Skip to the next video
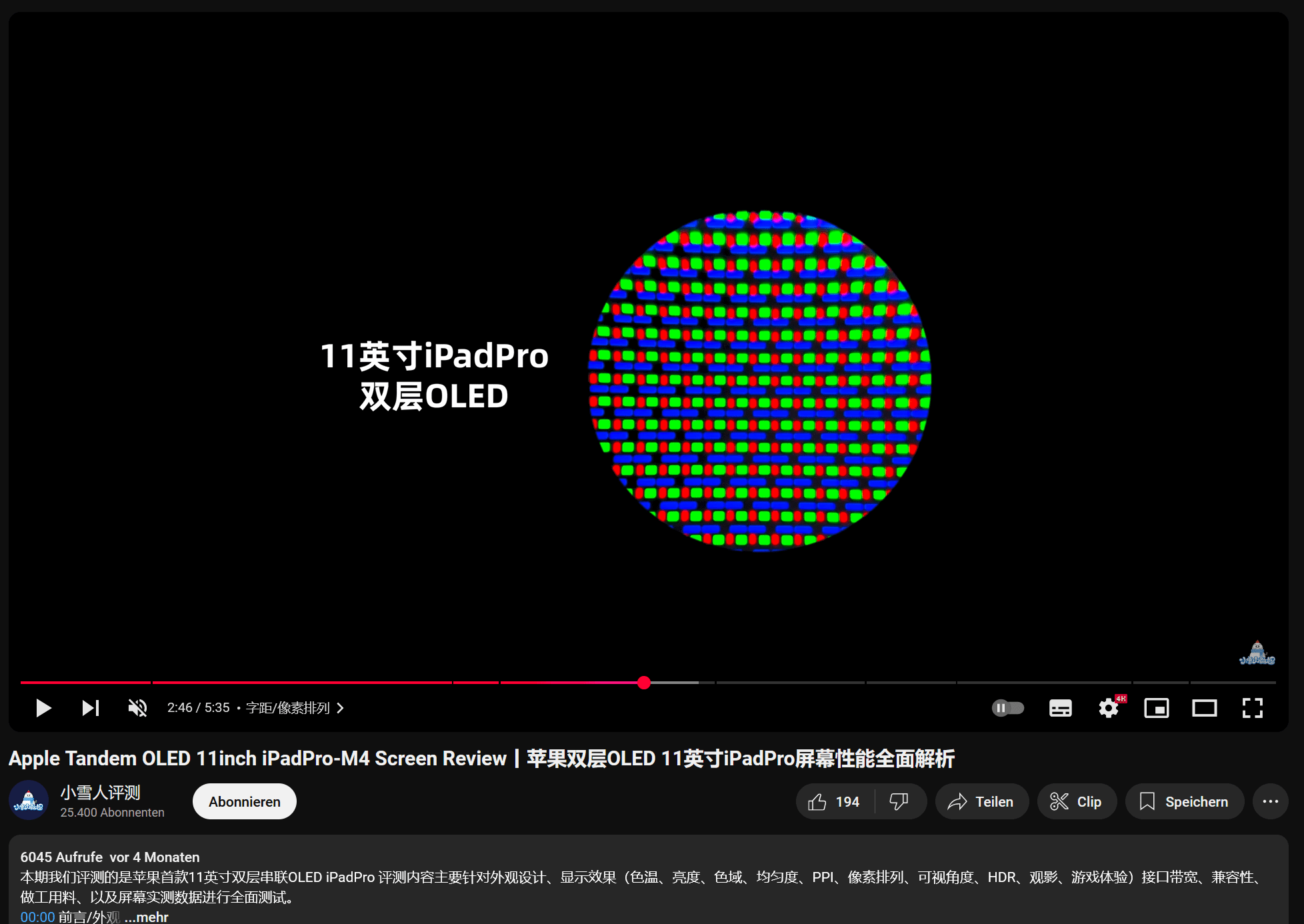1304x924 pixels. 91,708
